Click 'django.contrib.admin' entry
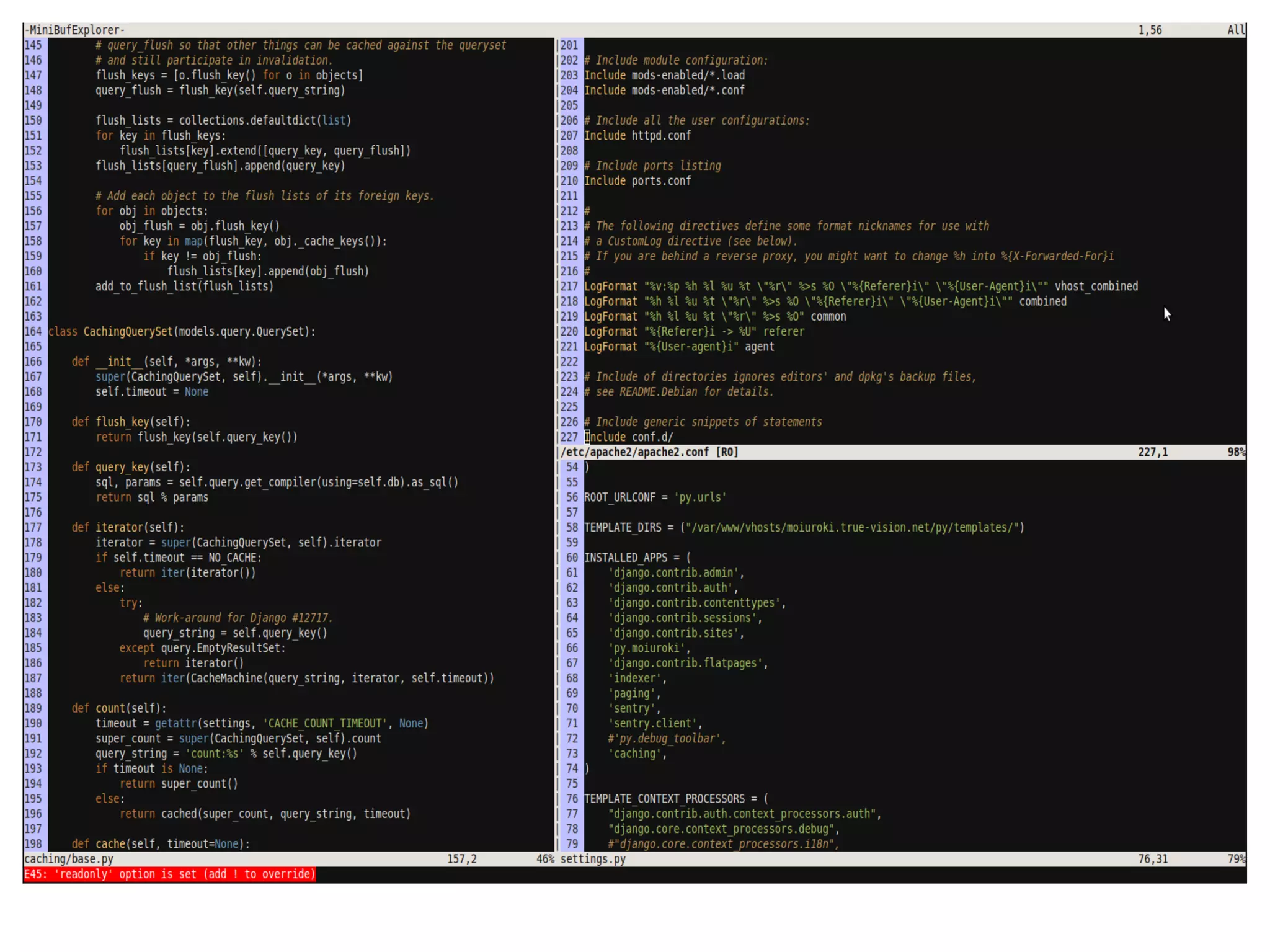Image resolution: width=1270 pixels, height=952 pixels. (x=675, y=572)
